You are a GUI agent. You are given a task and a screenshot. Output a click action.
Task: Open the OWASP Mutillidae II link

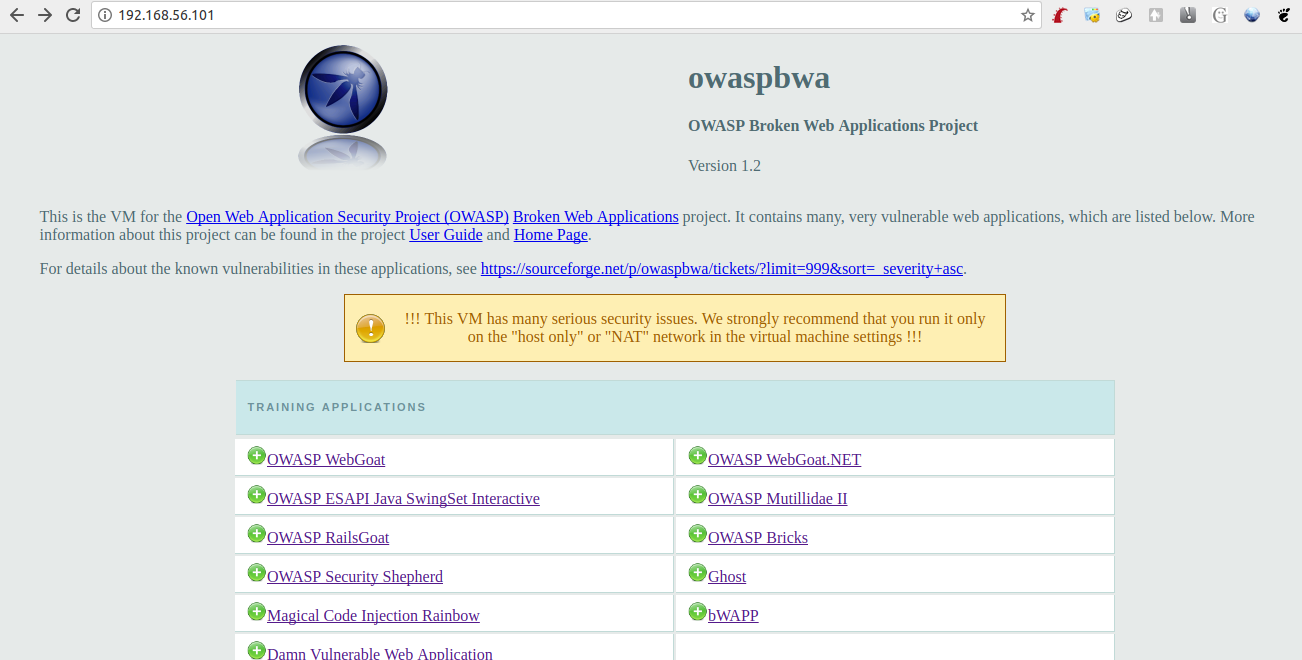click(x=777, y=499)
